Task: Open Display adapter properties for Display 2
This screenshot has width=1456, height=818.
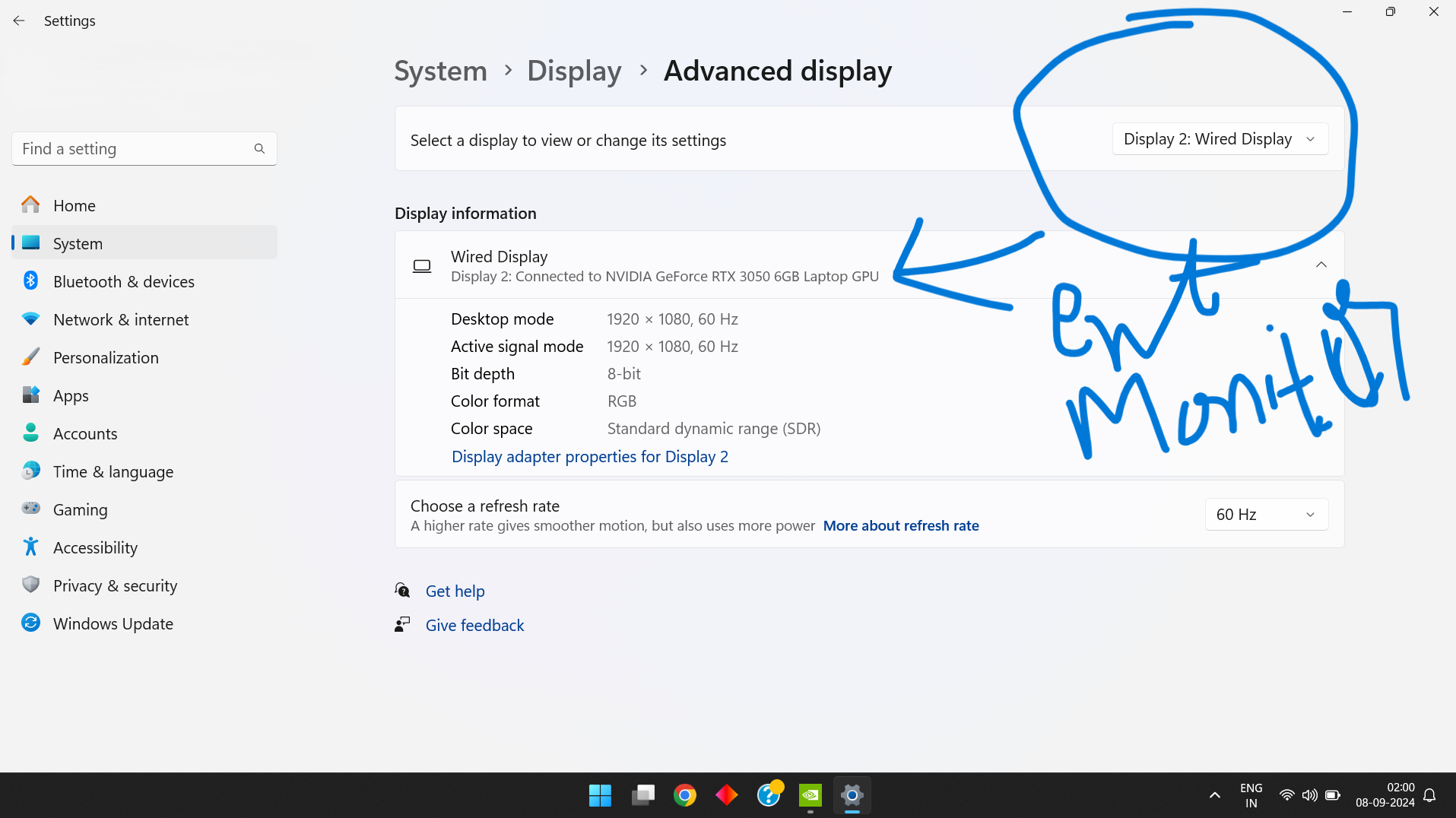Action: pos(589,457)
